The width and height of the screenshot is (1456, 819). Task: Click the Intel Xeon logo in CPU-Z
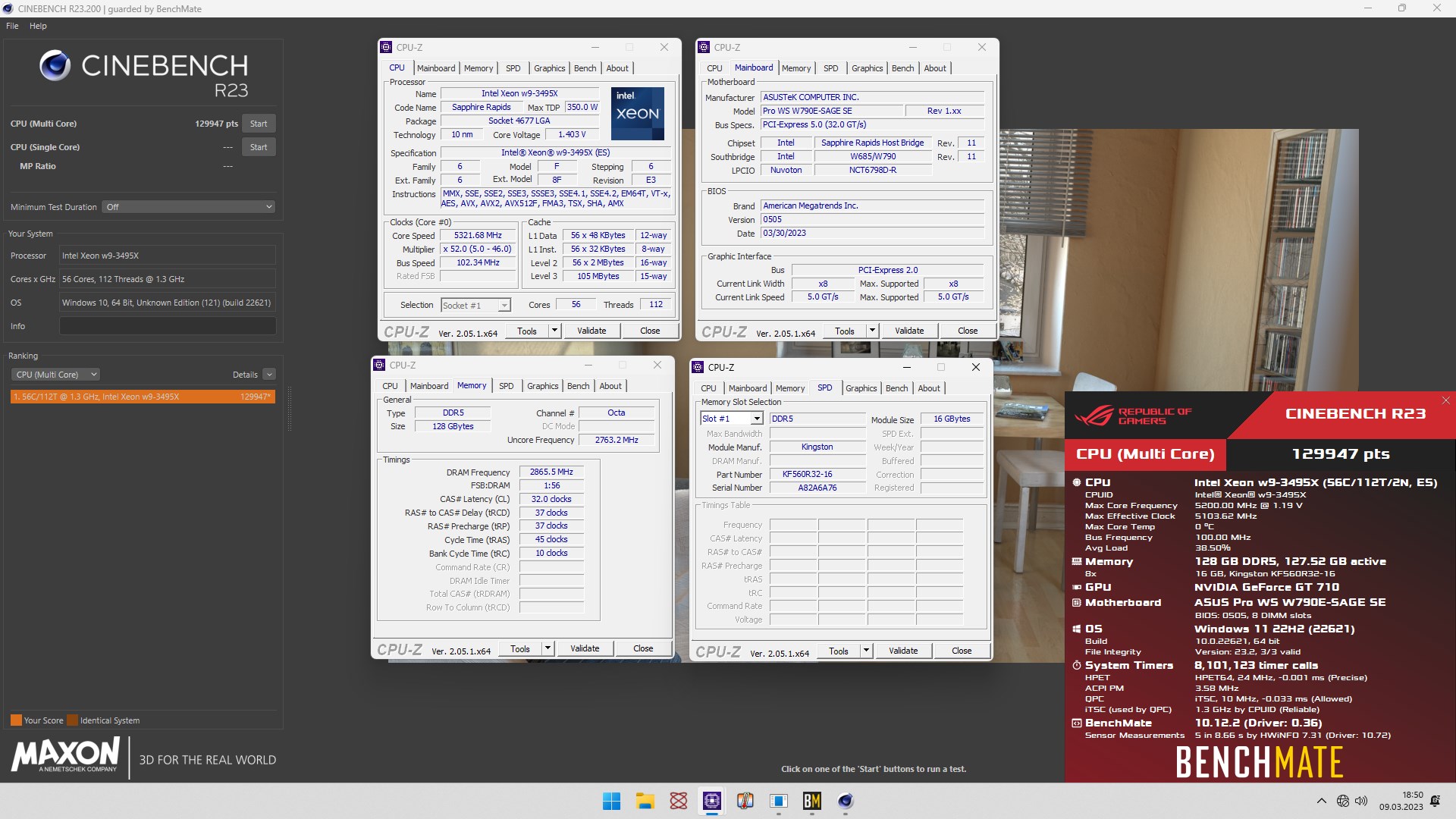638,113
